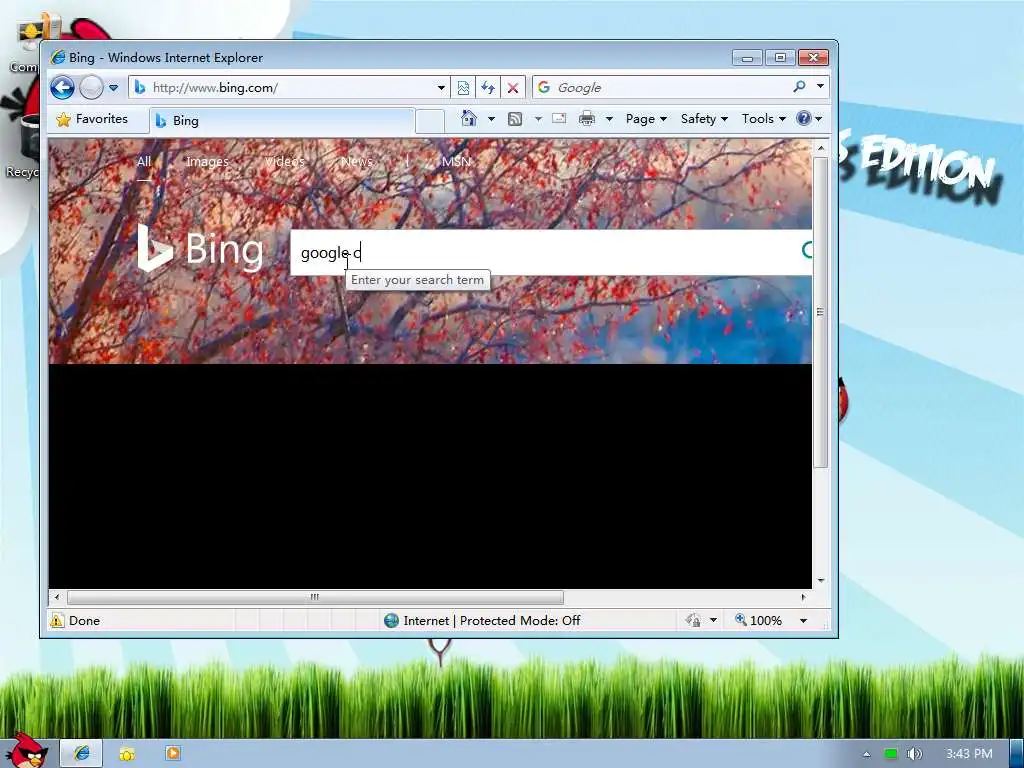Click the Bing logo
1024x768 pixels.
pyautogui.click(x=200, y=249)
